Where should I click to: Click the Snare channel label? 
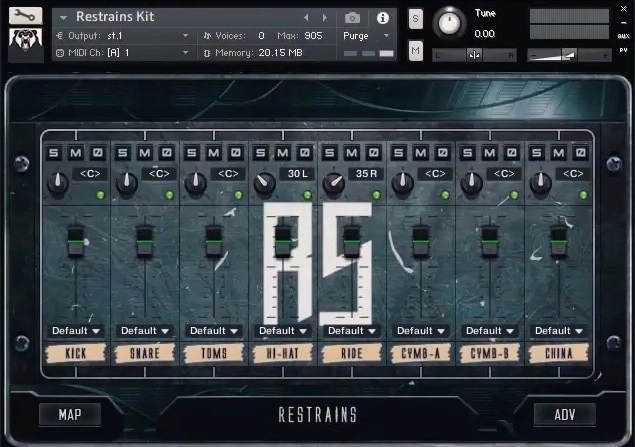pos(145,353)
